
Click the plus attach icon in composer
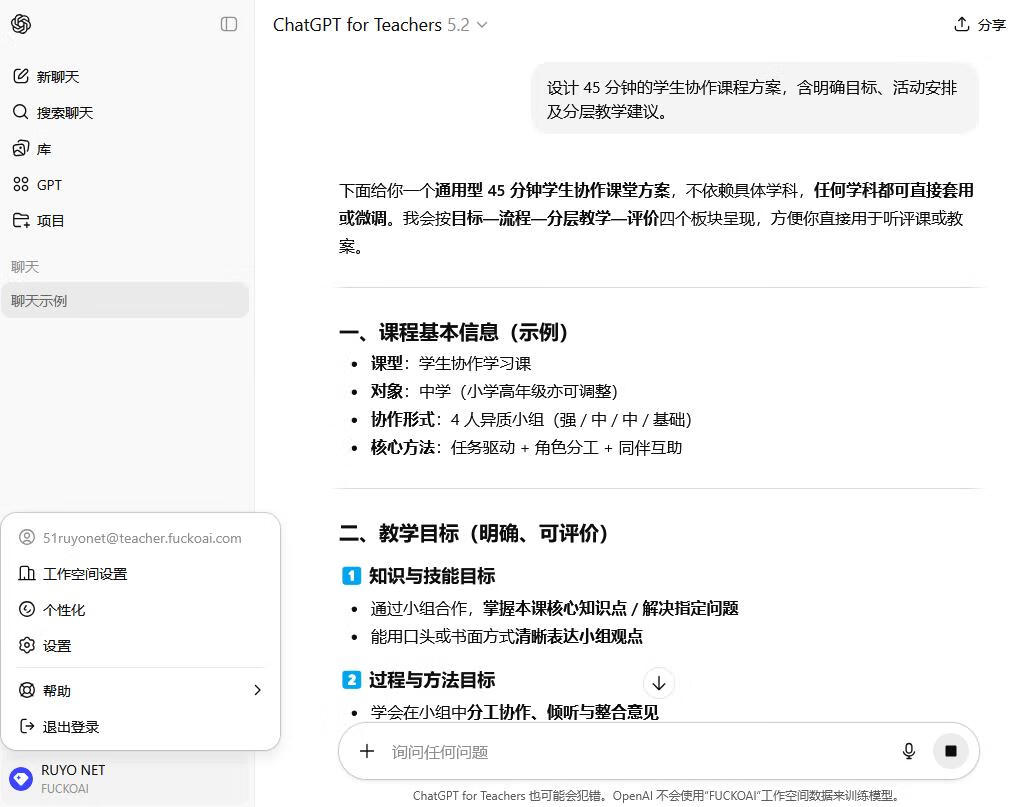pyautogui.click(x=367, y=751)
